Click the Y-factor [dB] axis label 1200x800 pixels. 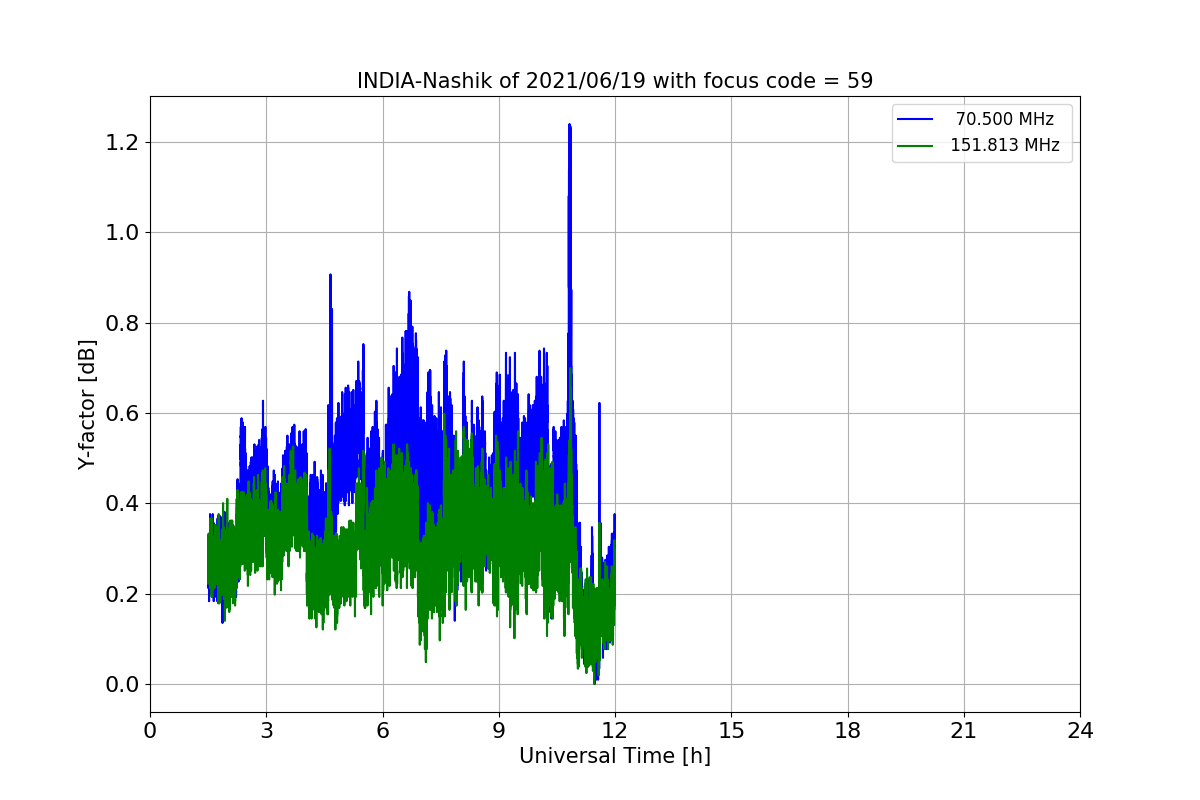click(x=88, y=405)
